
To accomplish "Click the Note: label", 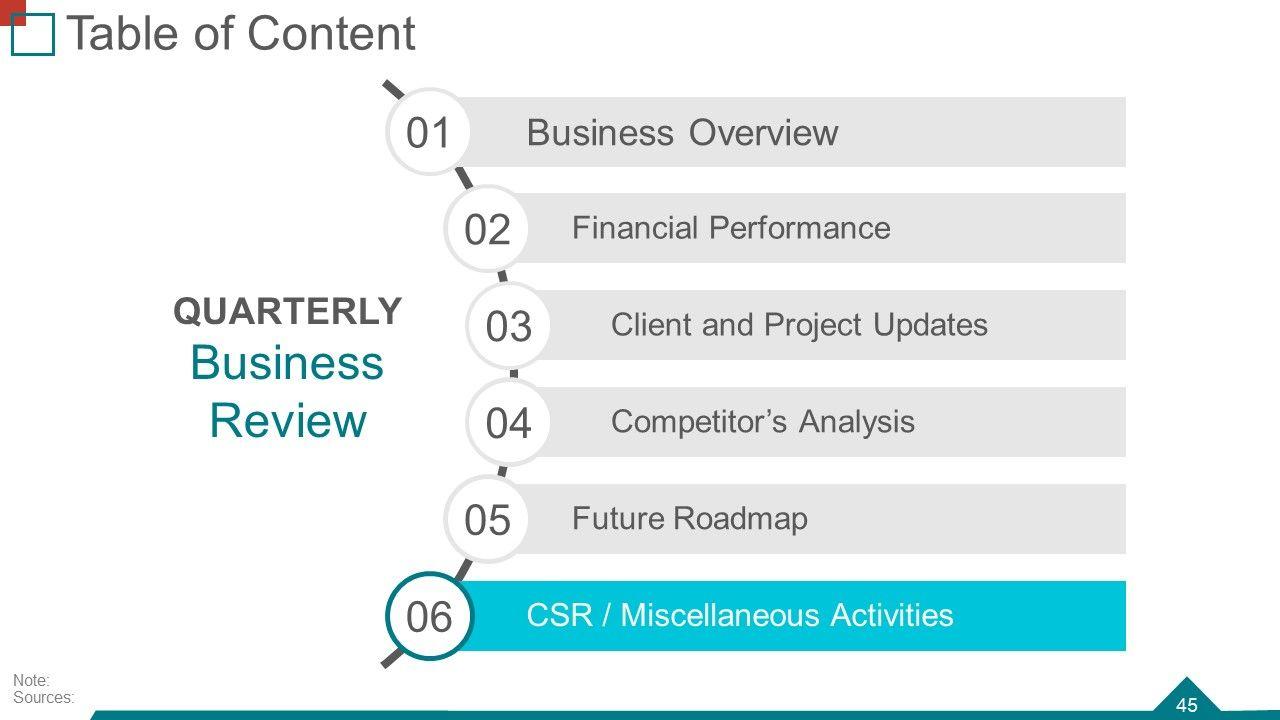I will [31, 681].
